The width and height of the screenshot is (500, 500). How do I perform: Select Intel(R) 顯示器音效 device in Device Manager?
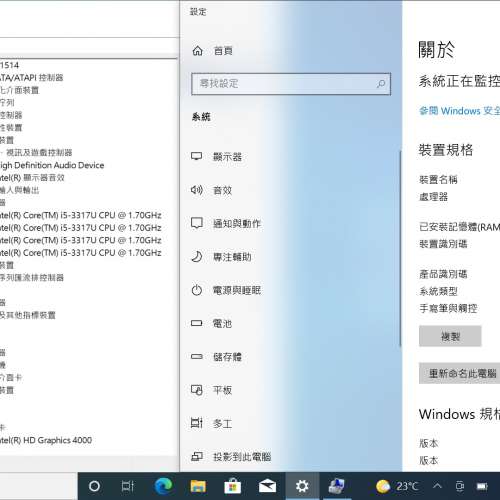click(x=32, y=178)
